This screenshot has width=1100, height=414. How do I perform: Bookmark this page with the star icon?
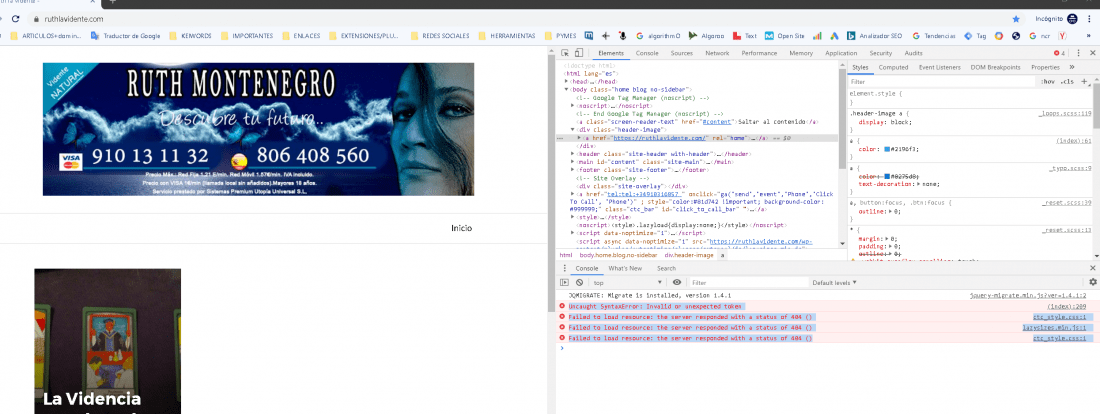(x=1016, y=19)
